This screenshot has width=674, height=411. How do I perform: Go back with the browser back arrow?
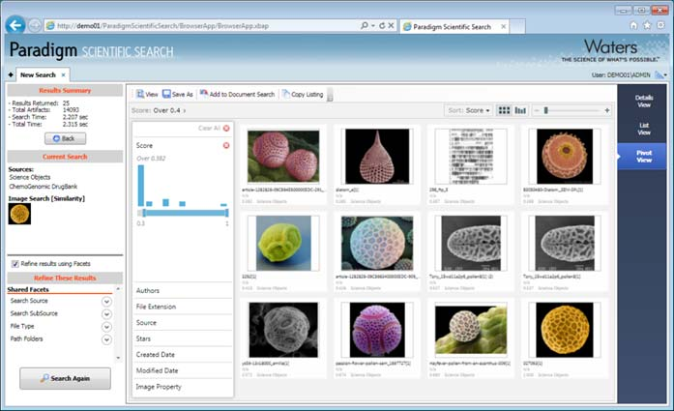tap(15, 25)
